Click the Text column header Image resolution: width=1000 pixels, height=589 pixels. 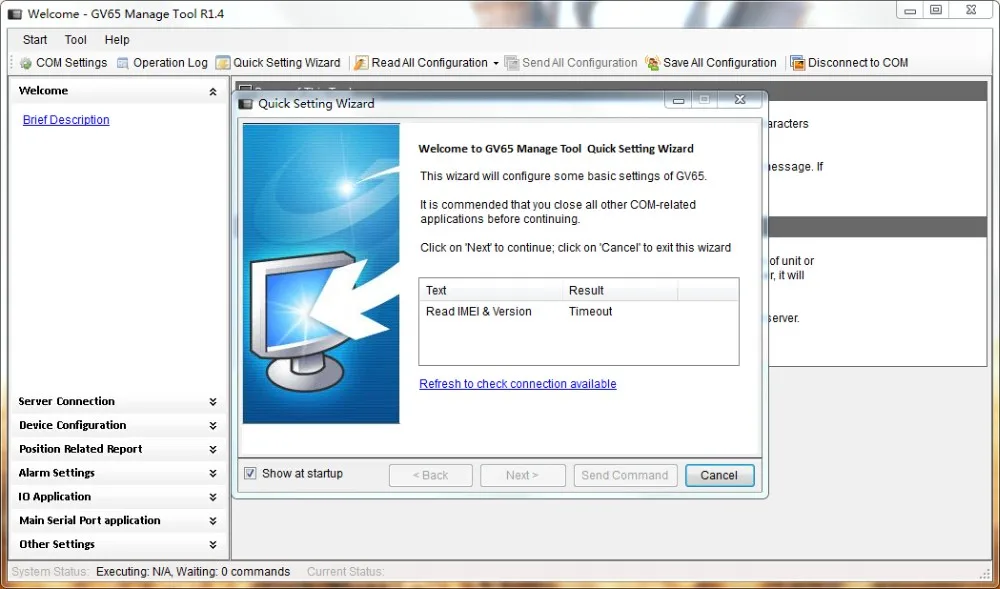click(490, 290)
